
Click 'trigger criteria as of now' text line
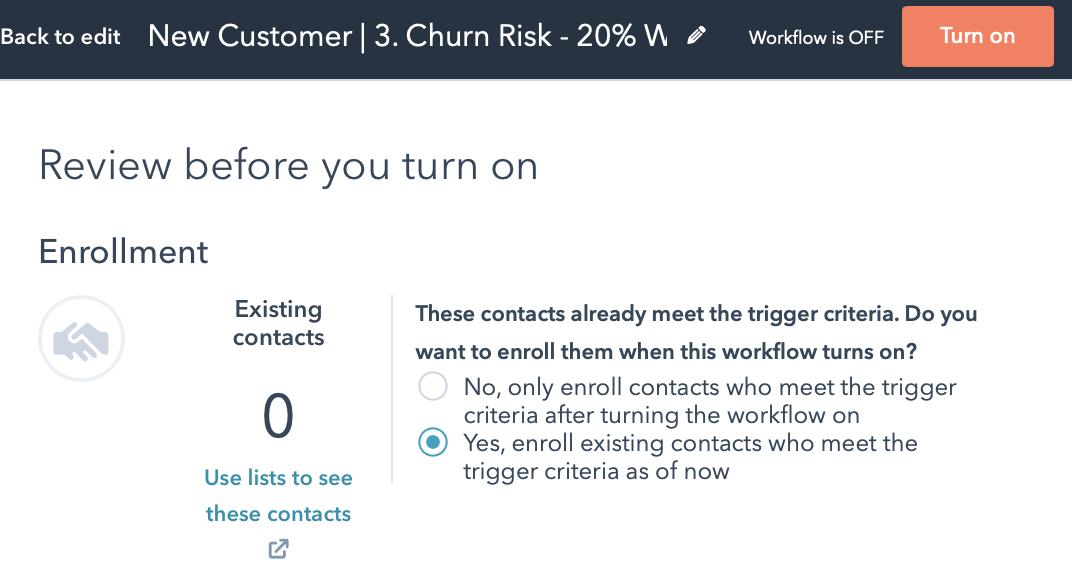(x=596, y=471)
